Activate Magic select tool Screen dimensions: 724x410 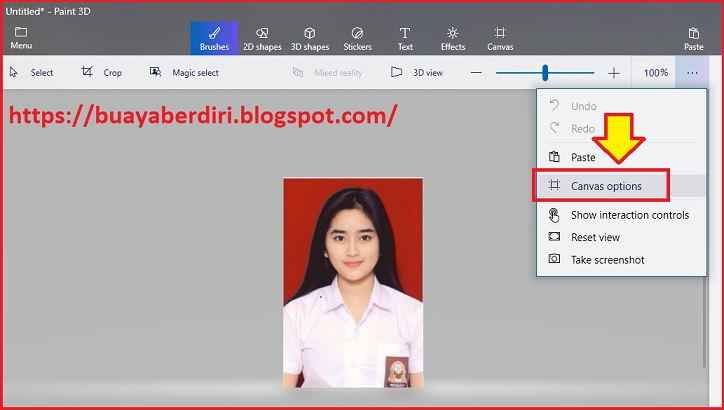[184, 72]
